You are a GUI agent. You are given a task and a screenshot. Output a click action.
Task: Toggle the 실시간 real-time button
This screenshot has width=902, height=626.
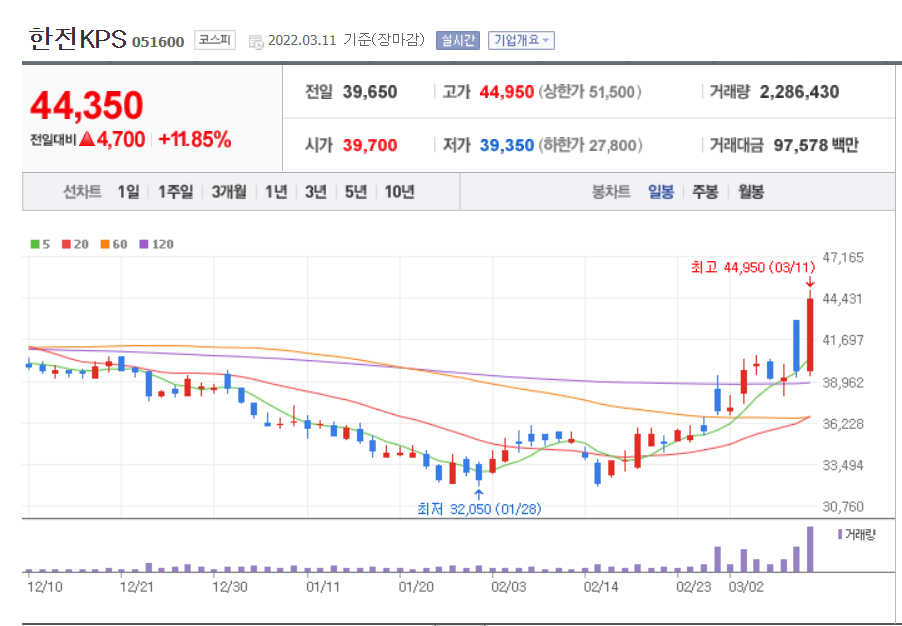(457, 40)
